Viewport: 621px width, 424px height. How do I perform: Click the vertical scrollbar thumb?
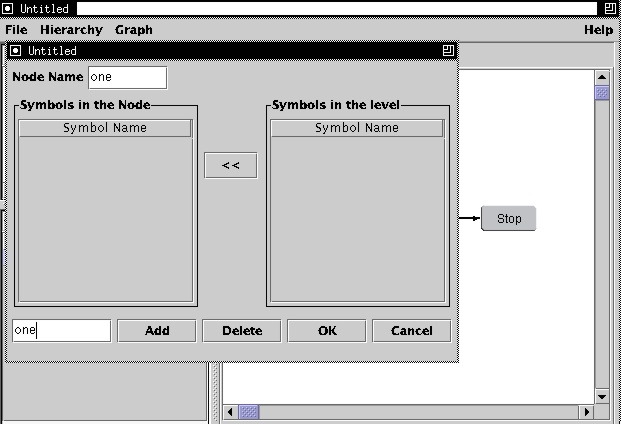click(x=602, y=93)
